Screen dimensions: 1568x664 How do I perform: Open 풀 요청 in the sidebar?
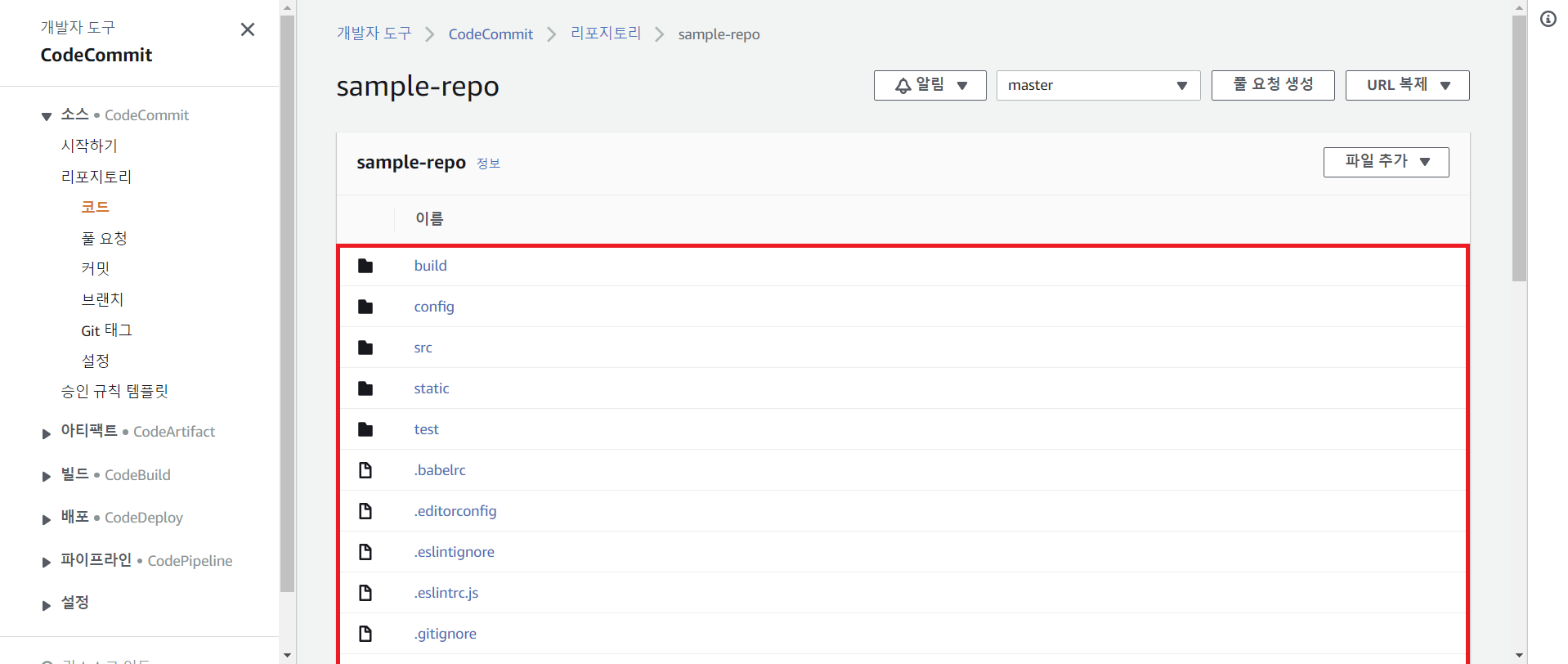[x=104, y=238]
